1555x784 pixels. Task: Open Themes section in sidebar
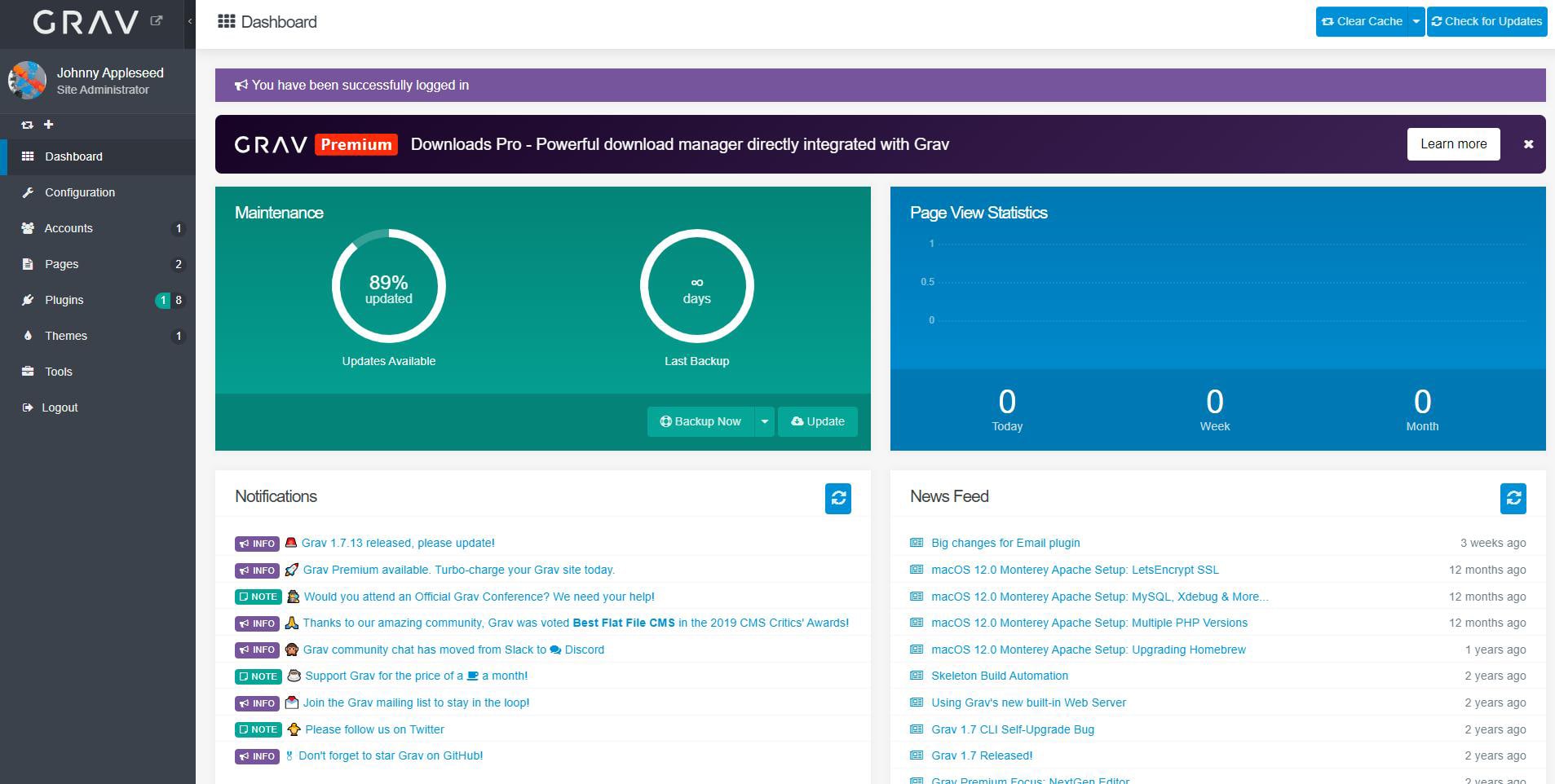click(65, 336)
